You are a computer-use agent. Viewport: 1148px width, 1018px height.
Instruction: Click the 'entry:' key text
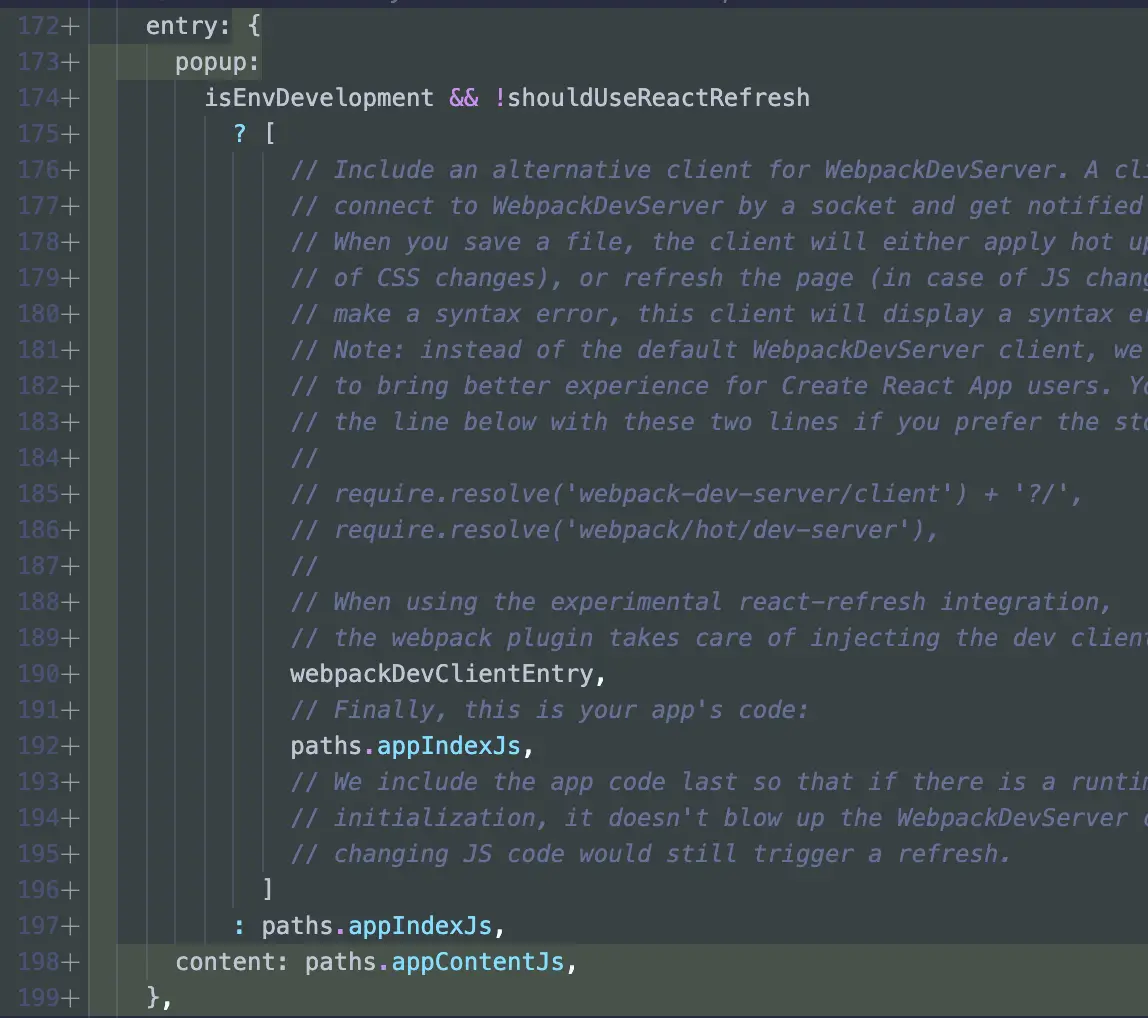coord(188,26)
